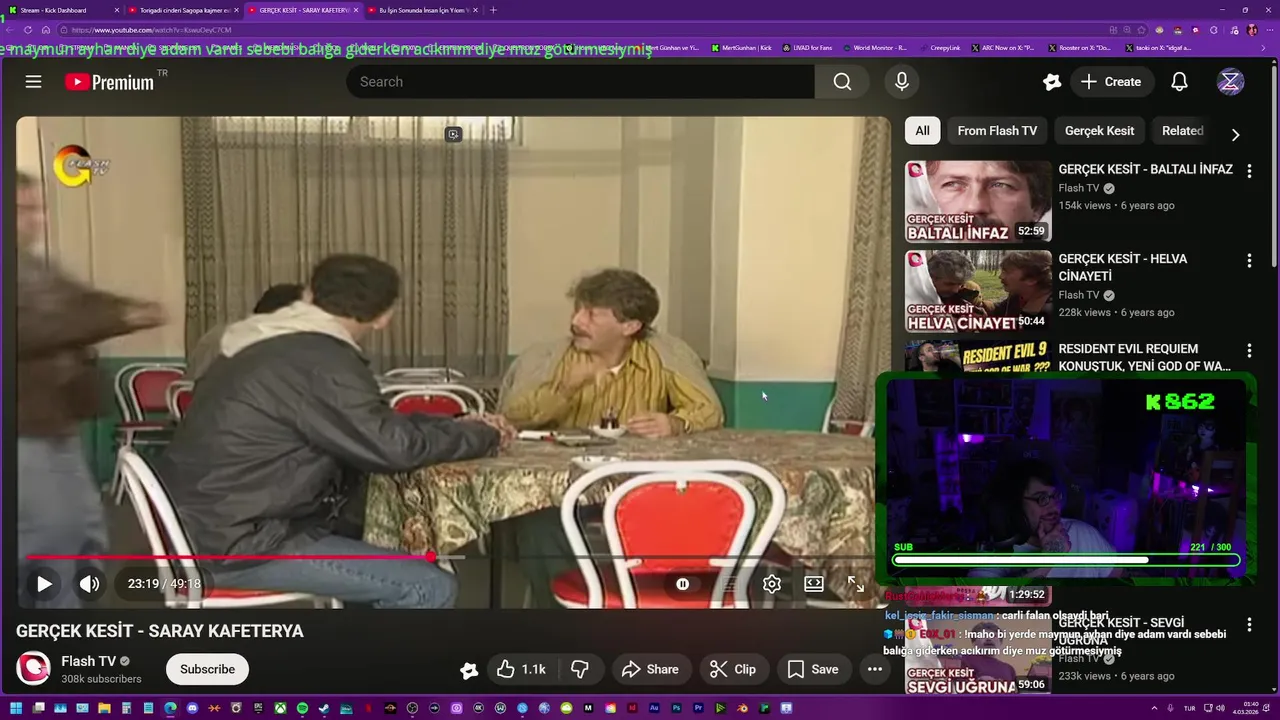Switch to theater mode view
Screen dimensions: 1280x720
814,584
